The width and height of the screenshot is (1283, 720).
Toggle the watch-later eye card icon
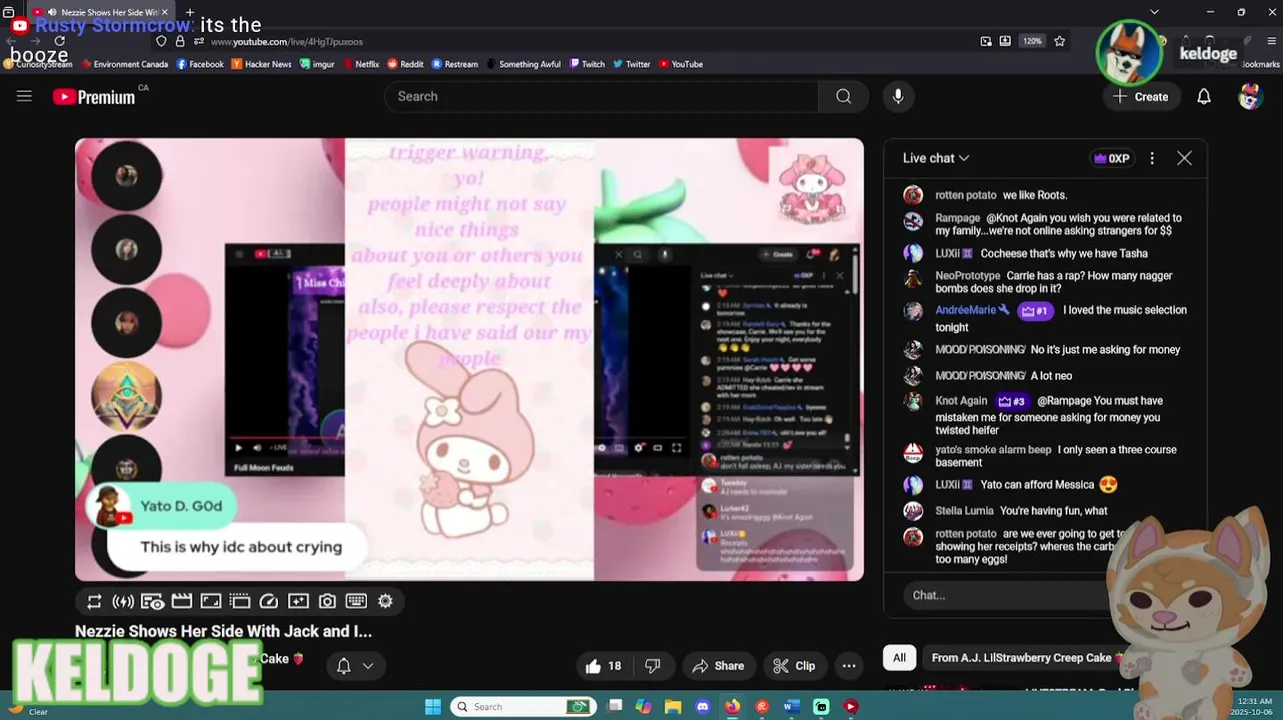(x=152, y=601)
